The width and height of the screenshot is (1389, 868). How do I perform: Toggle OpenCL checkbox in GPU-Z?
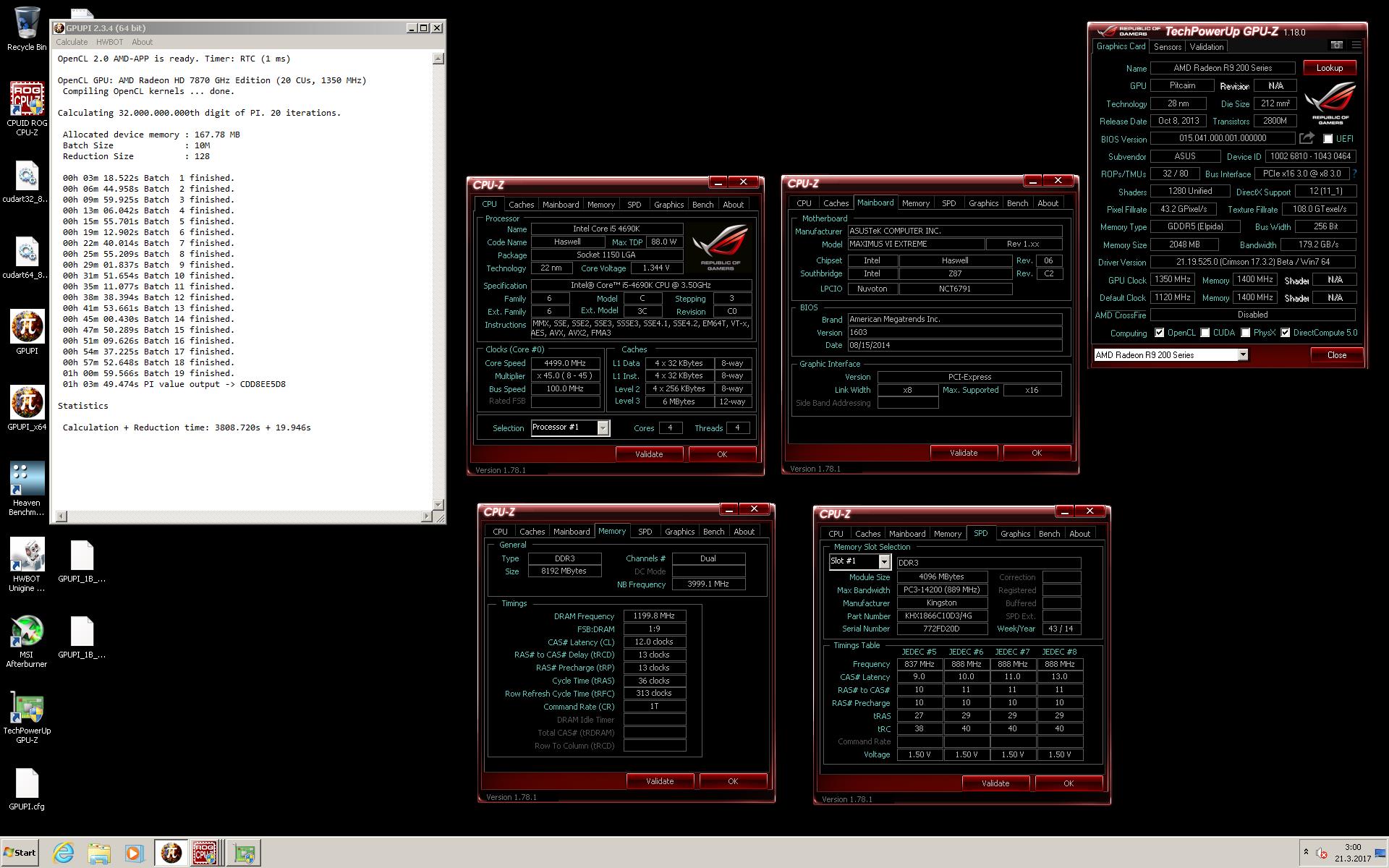(x=1160, y=333)
